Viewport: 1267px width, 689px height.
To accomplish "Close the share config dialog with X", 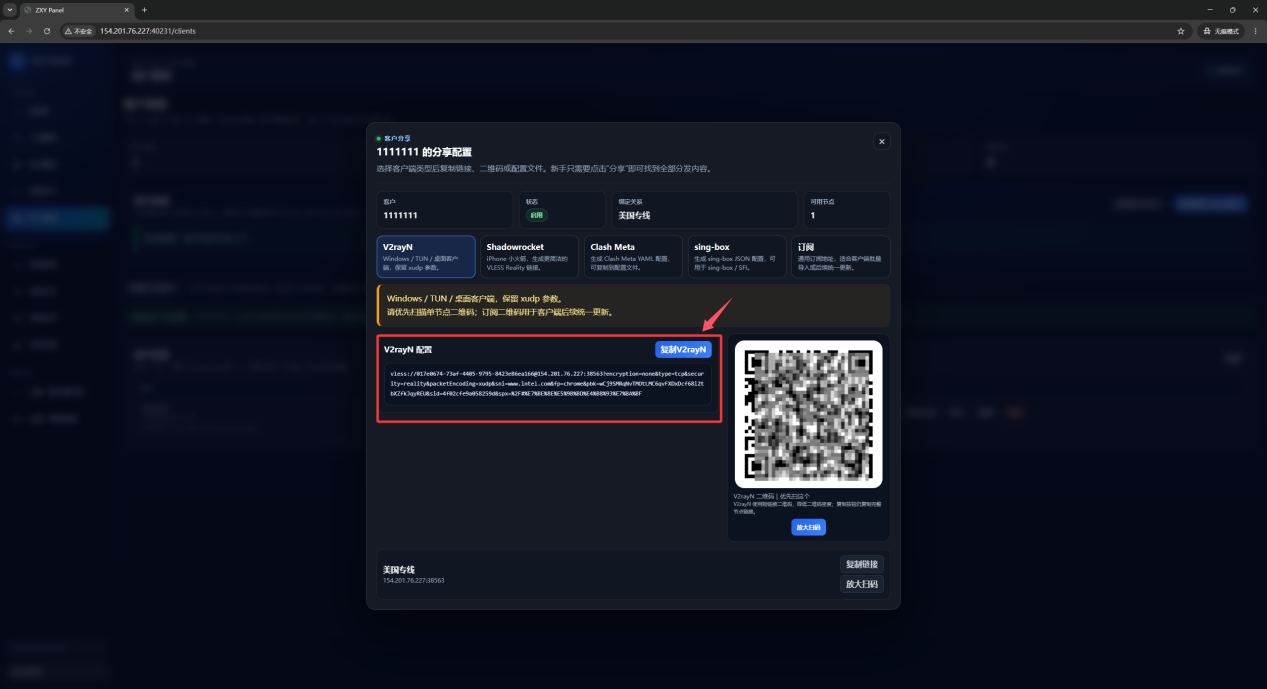I will [x=881, y=142].
